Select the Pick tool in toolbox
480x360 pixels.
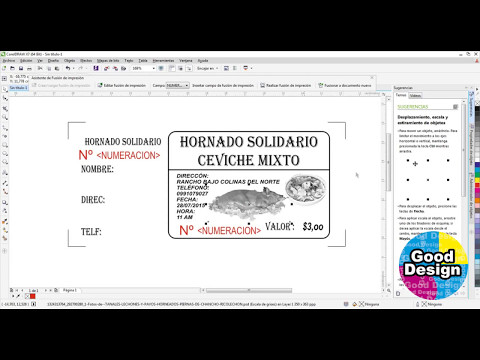pos(5,89)
